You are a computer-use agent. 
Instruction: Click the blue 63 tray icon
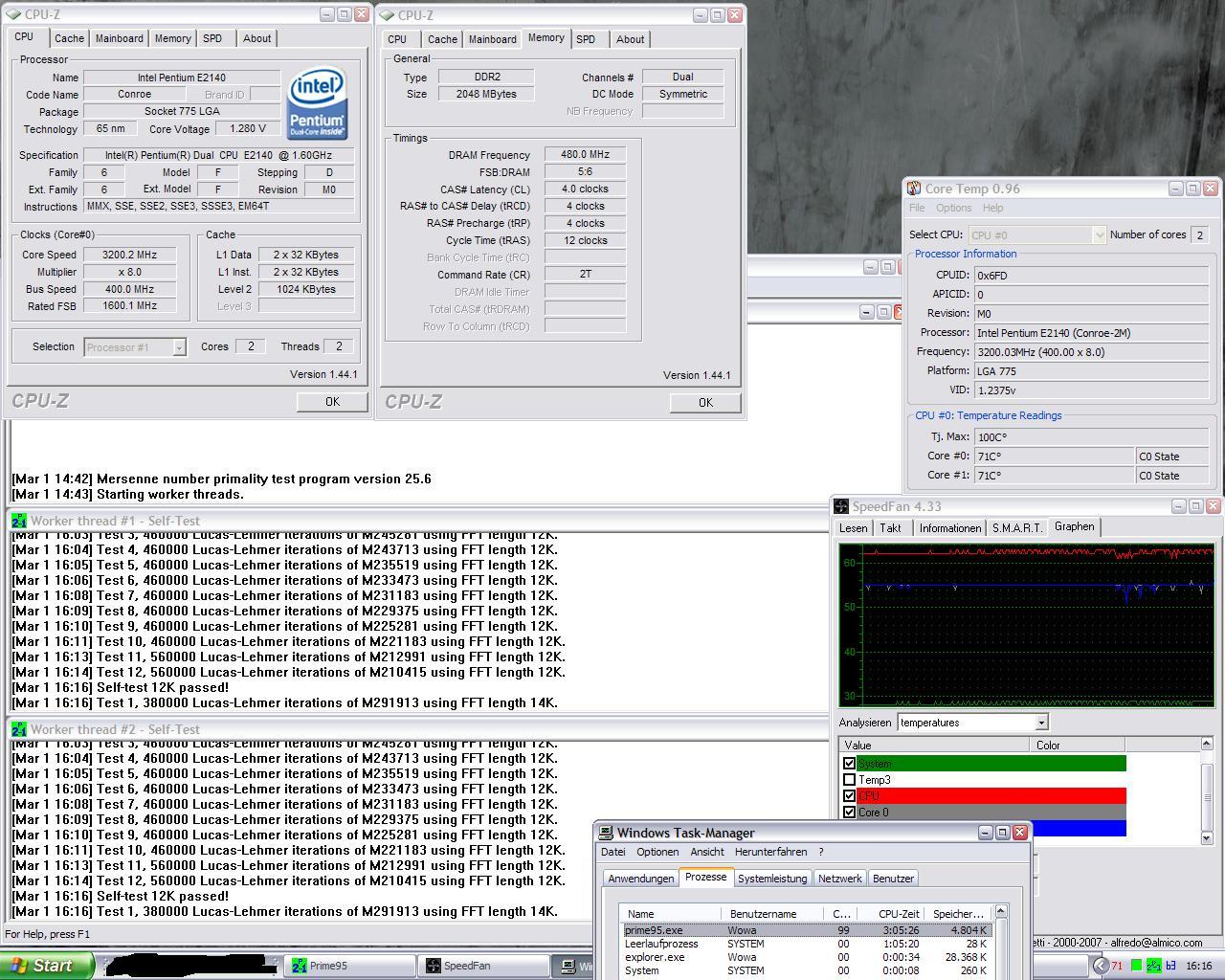coord(1169,966)
